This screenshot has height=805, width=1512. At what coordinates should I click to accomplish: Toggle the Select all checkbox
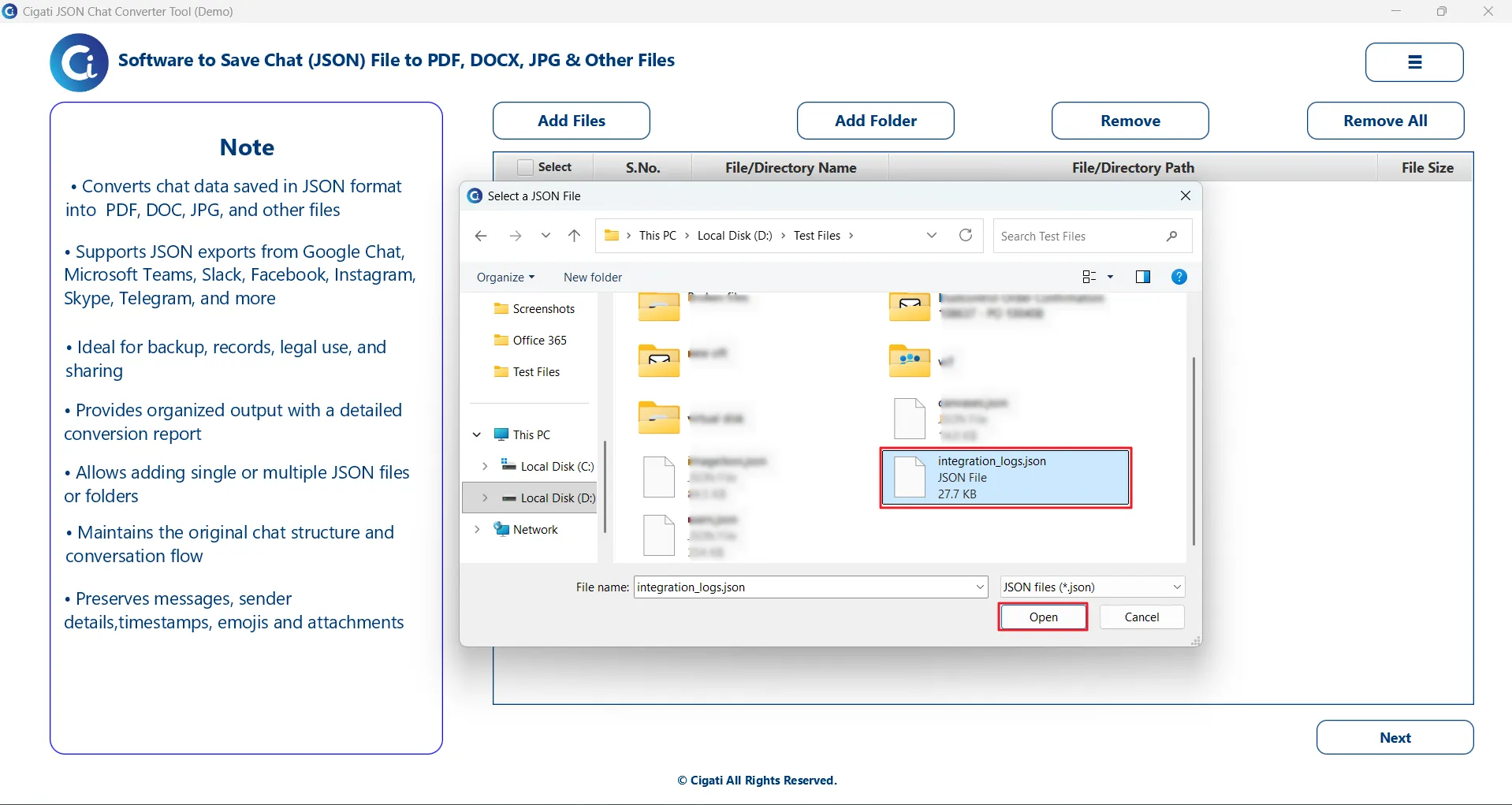525,167
